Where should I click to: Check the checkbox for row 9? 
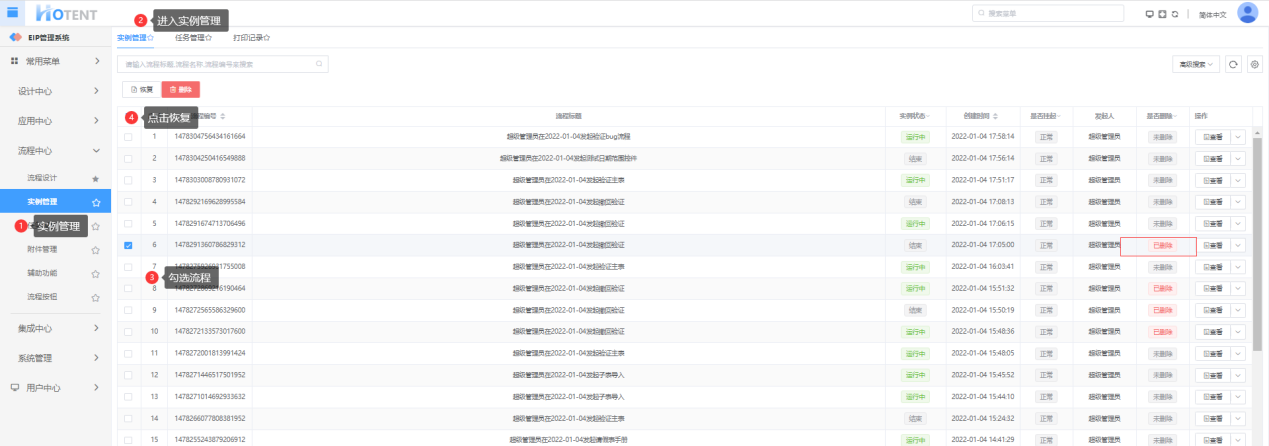coord(128,310)
